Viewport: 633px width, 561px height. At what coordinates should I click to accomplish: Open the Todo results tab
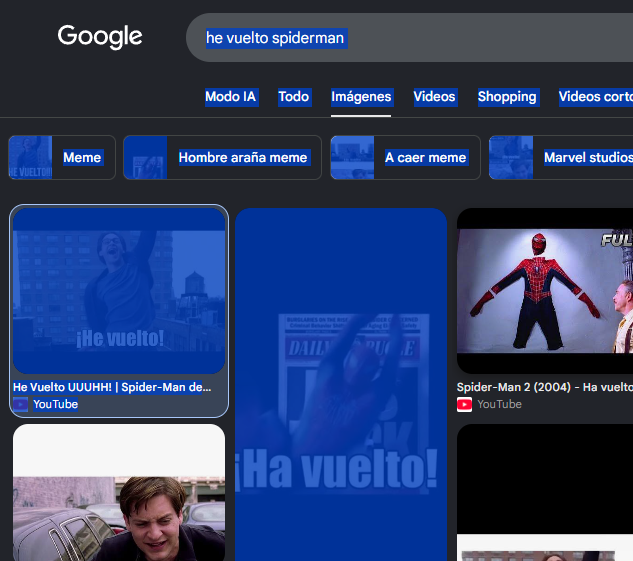(293, 97)
